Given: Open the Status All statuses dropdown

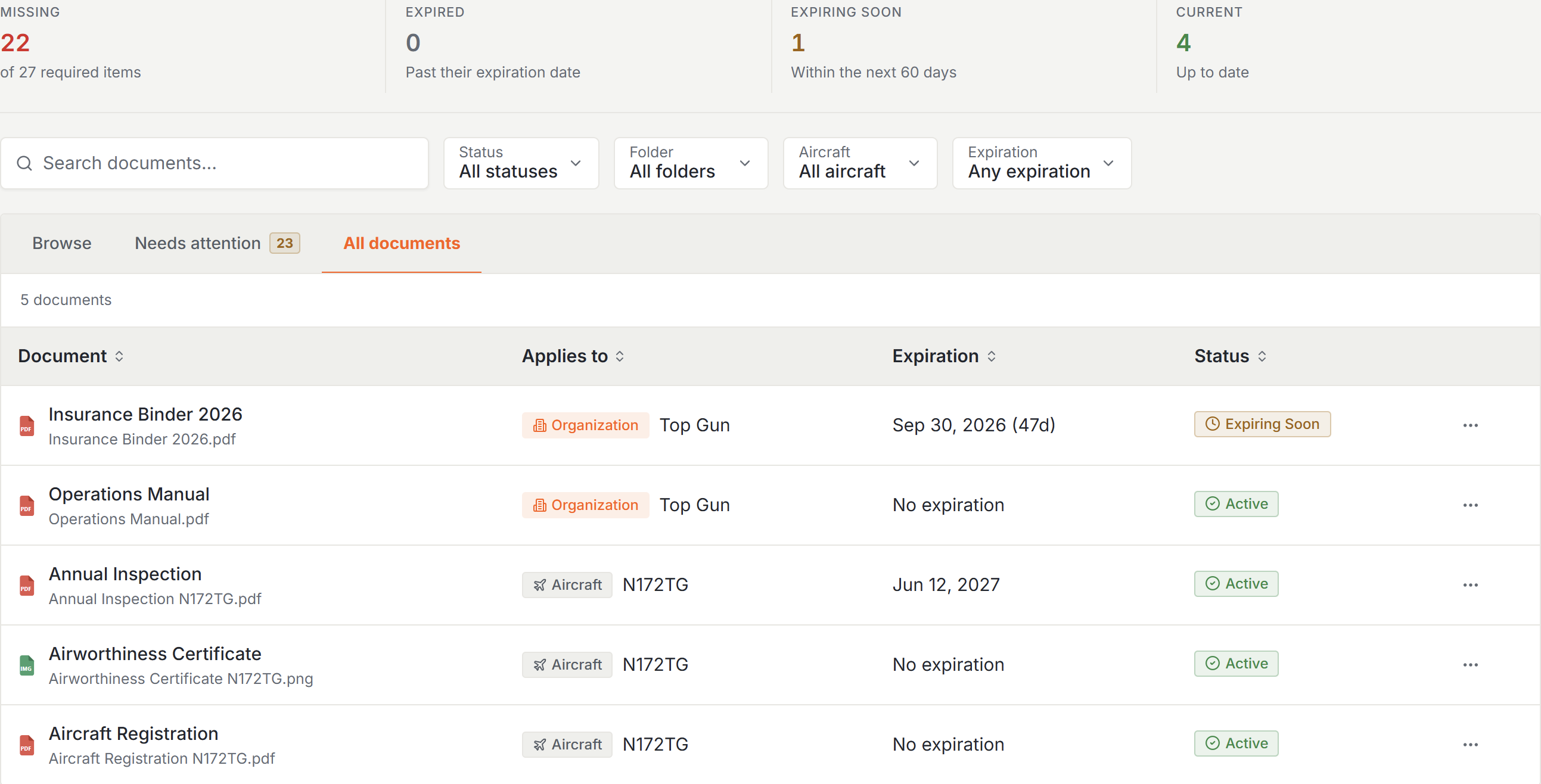Looking at the screenshot, I should pyautogui.click(x=520, y=163).
